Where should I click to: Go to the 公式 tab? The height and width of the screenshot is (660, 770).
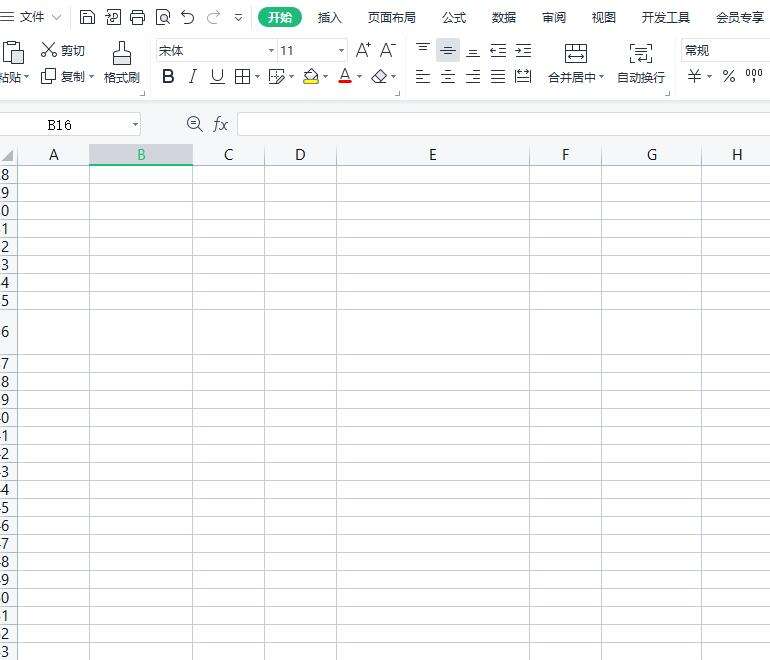coord(453,18)
